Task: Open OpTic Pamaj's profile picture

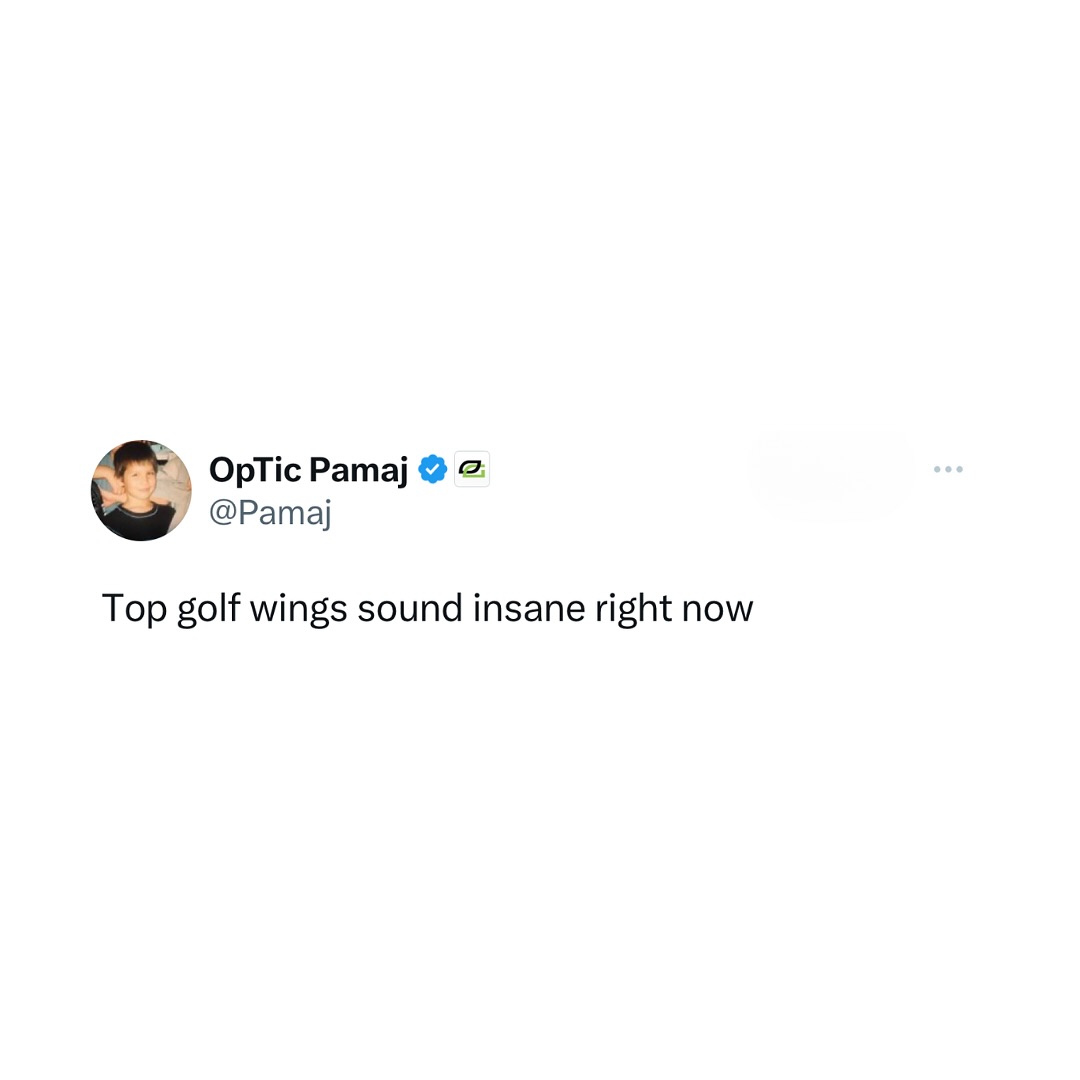Action: click(x=141, y=490)
